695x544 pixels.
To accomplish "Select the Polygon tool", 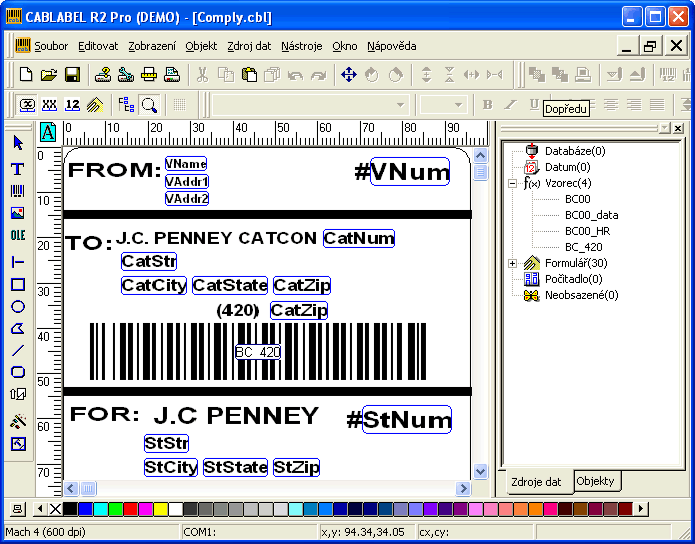I will pyautogui.click(x=18, y=329).
